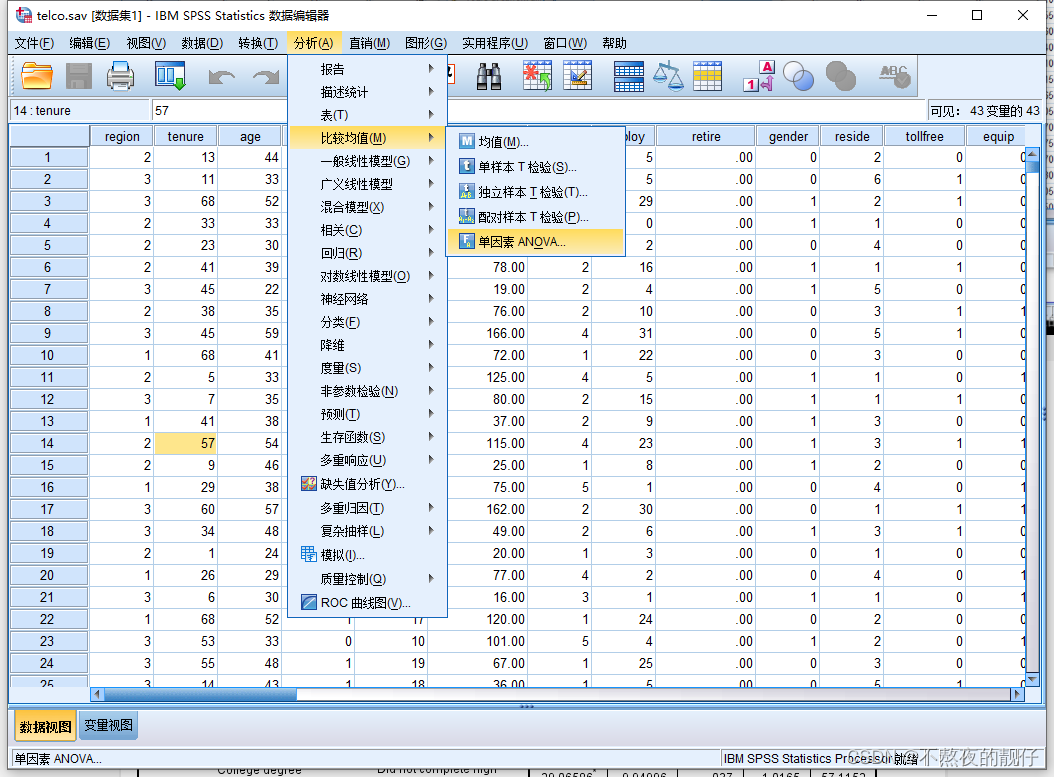Image resolution: width=1054 pixels, height=777 pixels.
Task: Expand the 复杂抽样(L) submenu
Action: pos(367,531)
